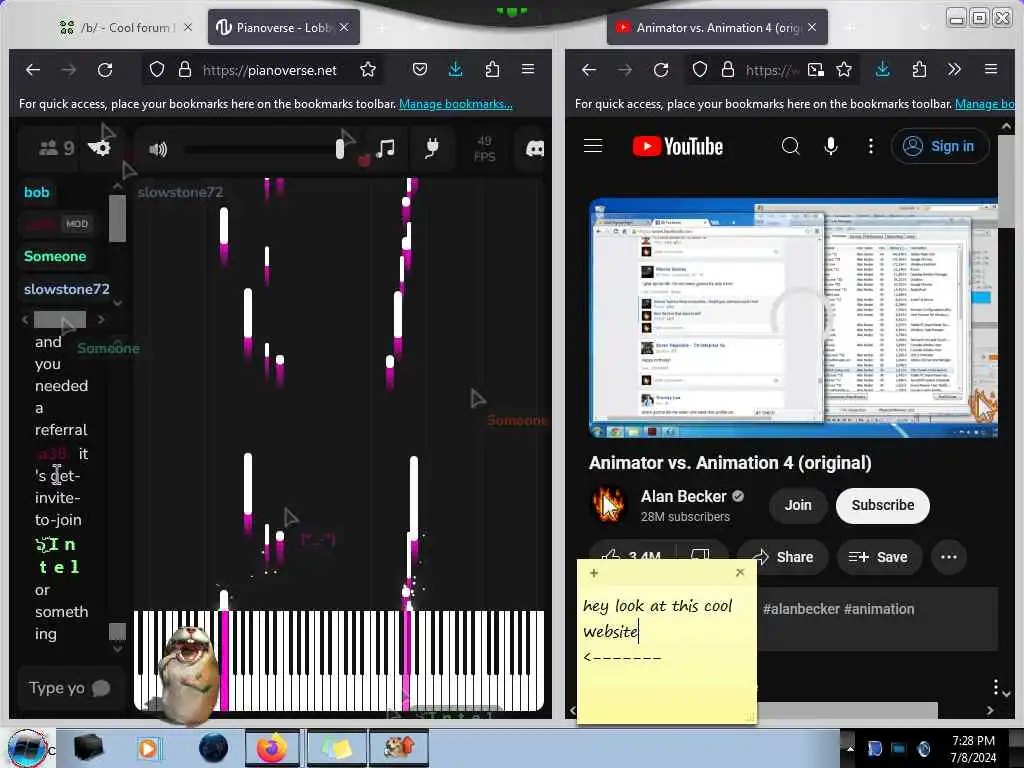Screen dimensions: 1024x768
Task: Close the Animator vs. Animation tab
Action: pyautogui.click(x=812, y=27)
